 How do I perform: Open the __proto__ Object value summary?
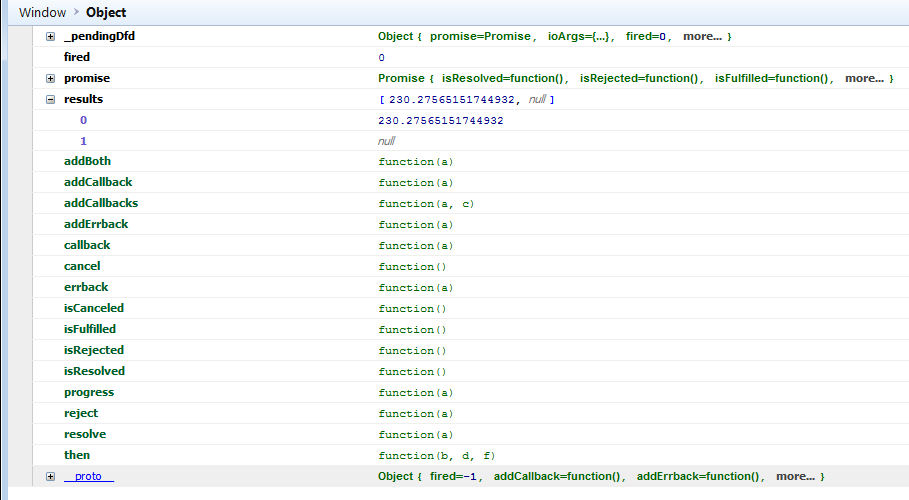[601, 476]
